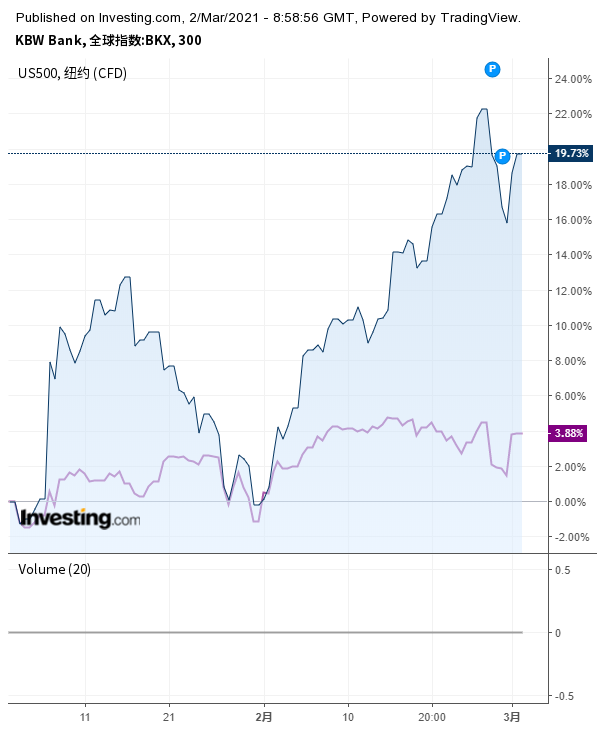Click the 0.5 volume axis tick
This screenshot has width=604, height=733.
pyautogui.click(x=563, y=570)
